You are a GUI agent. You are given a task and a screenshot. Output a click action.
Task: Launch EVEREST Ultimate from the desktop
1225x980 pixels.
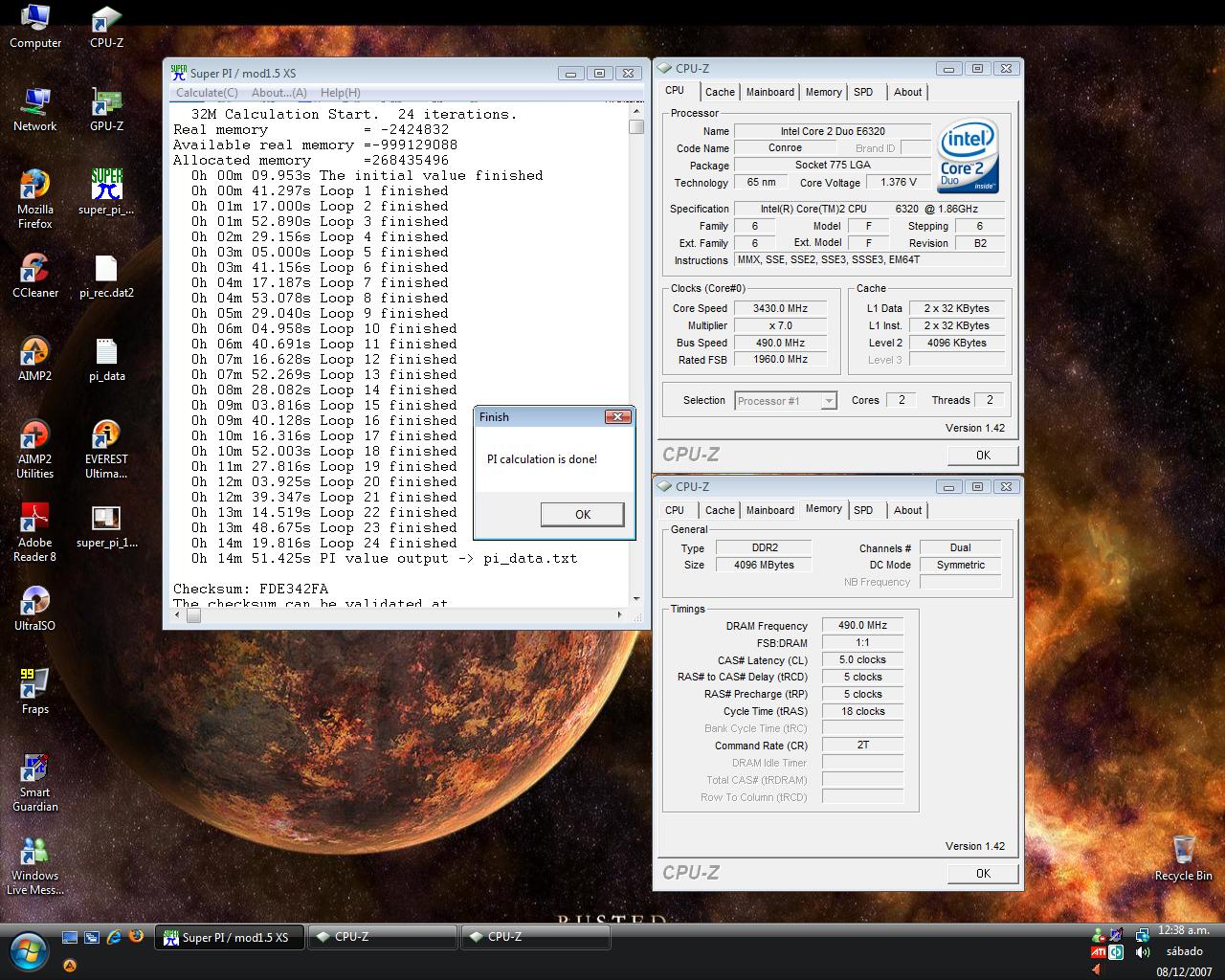pos(106,449)
